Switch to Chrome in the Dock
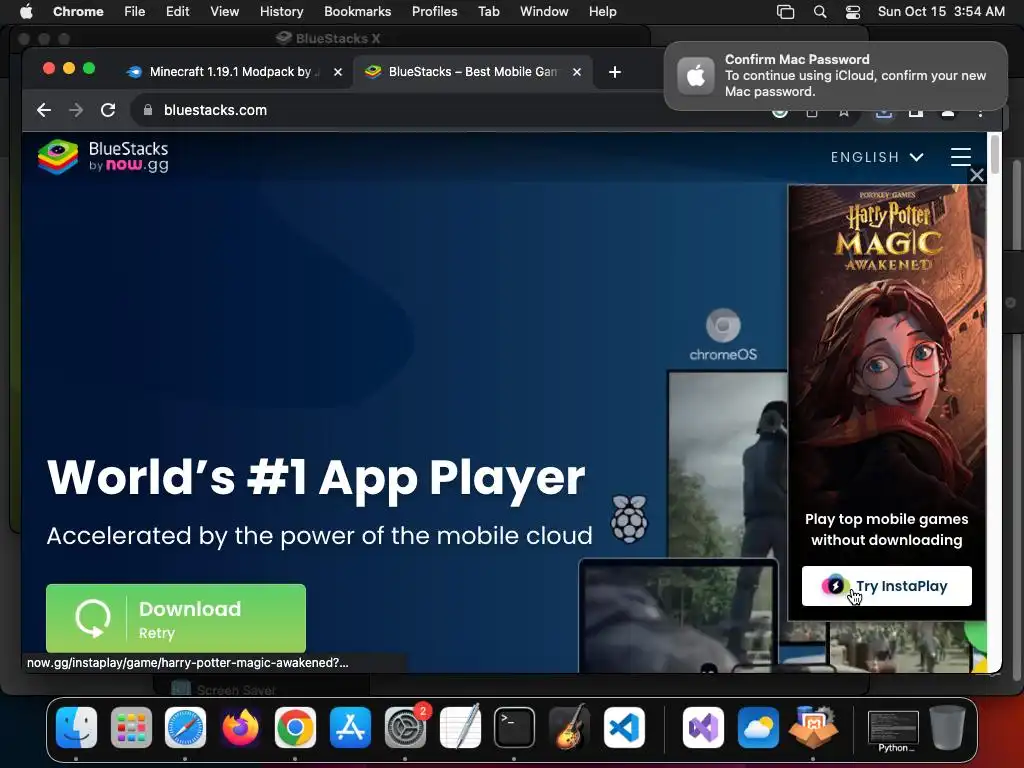1024x768 pixels. (295, 727)
